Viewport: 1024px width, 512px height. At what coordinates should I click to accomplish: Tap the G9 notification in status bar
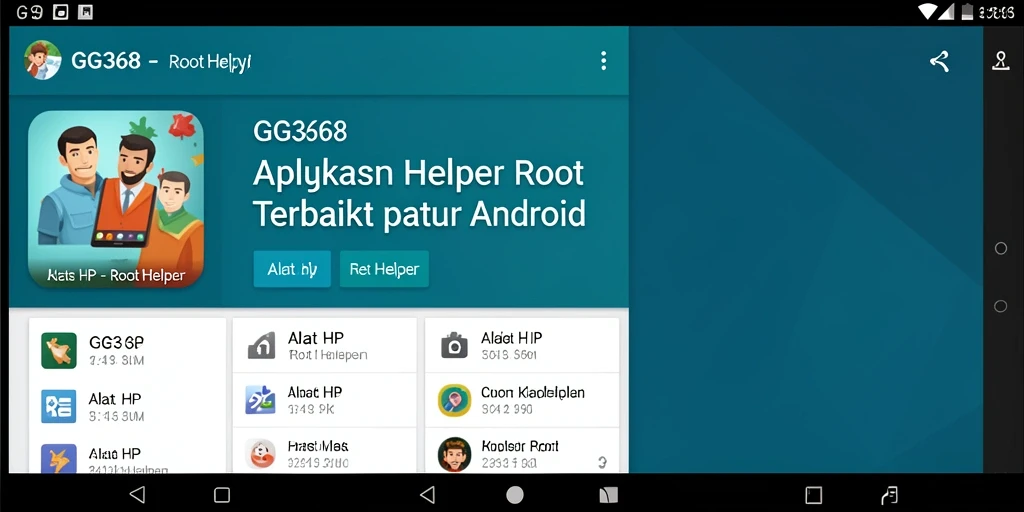point(29,12)
